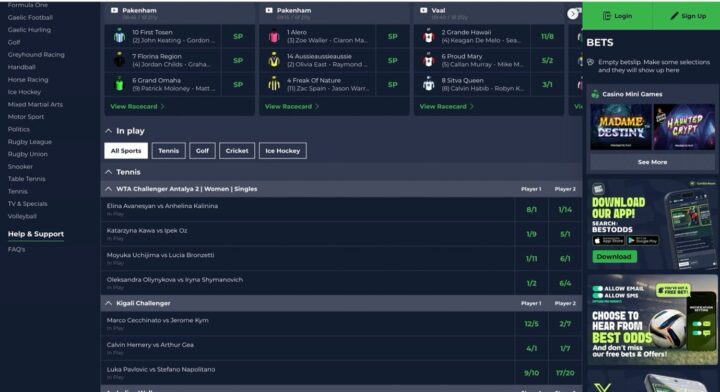This screenshot has width=720, height=392.
Task: Select 11/8 odds for Grande Hawaii
Action: [547, 36]
